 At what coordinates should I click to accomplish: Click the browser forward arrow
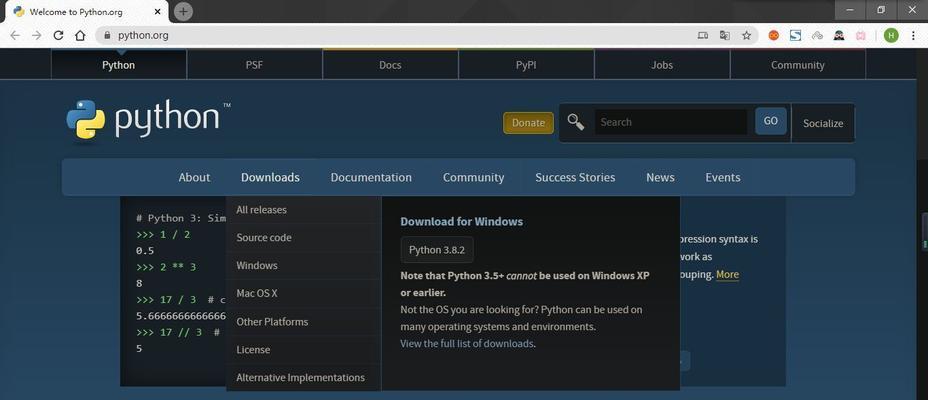(37, 36)
